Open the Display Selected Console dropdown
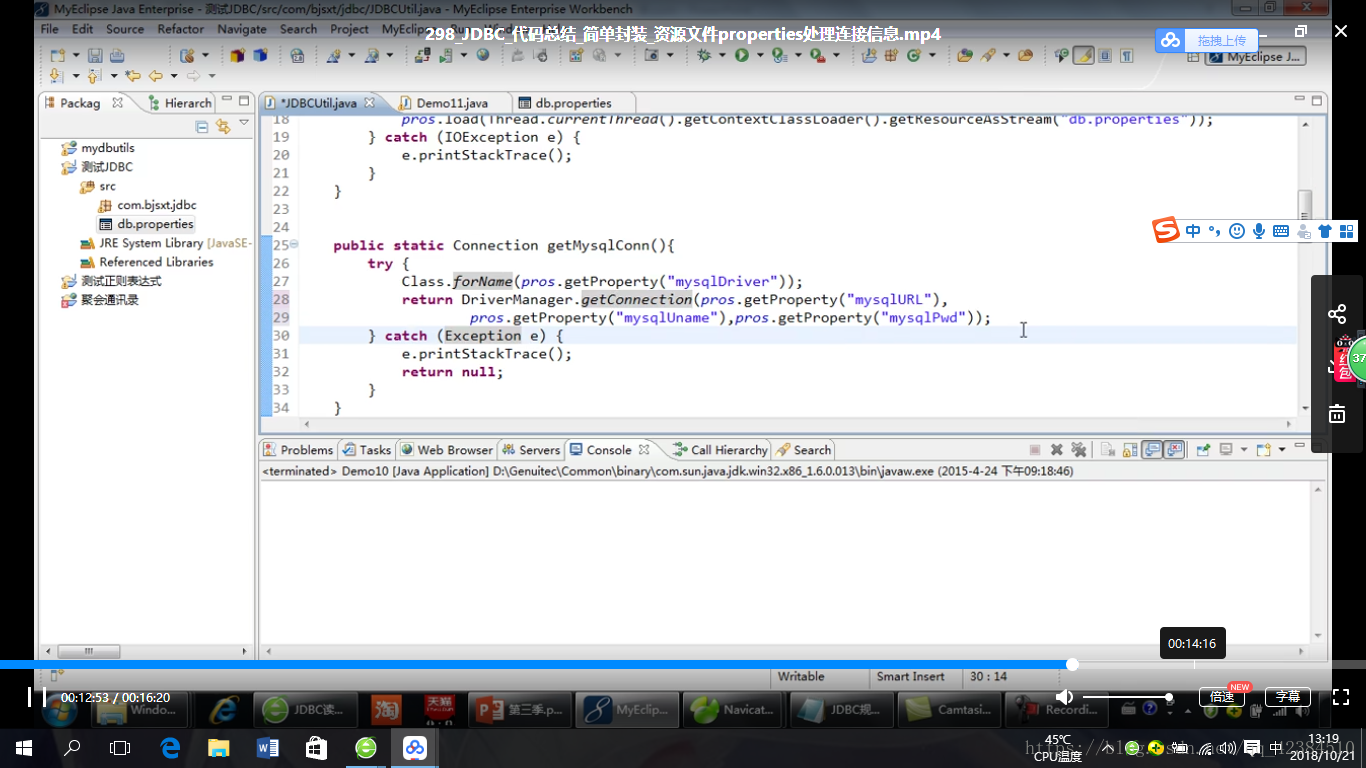Image resolution: width=1366 pixels, height=768 pixels. tap(1244, 450)
